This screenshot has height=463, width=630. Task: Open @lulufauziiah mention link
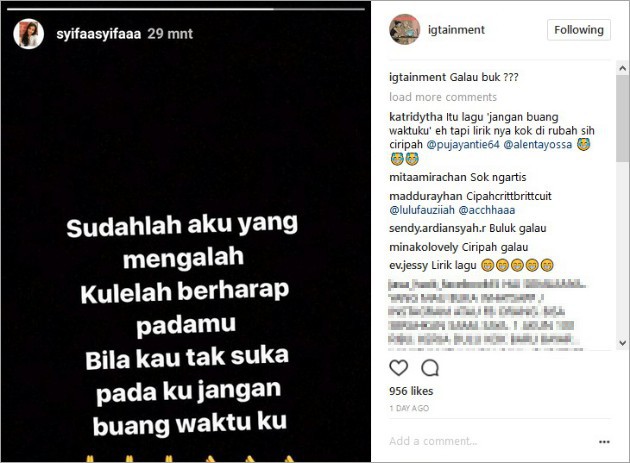click(x=422, y=210)
